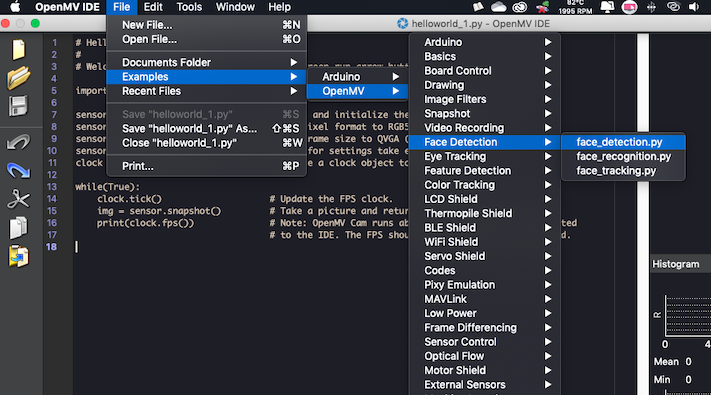Click the vertical scrollbar beside the editor
This screenshot has height=395, width=711.
[643, 213]
